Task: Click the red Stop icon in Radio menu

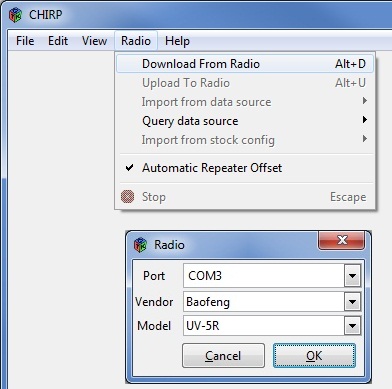Action: 127,197
